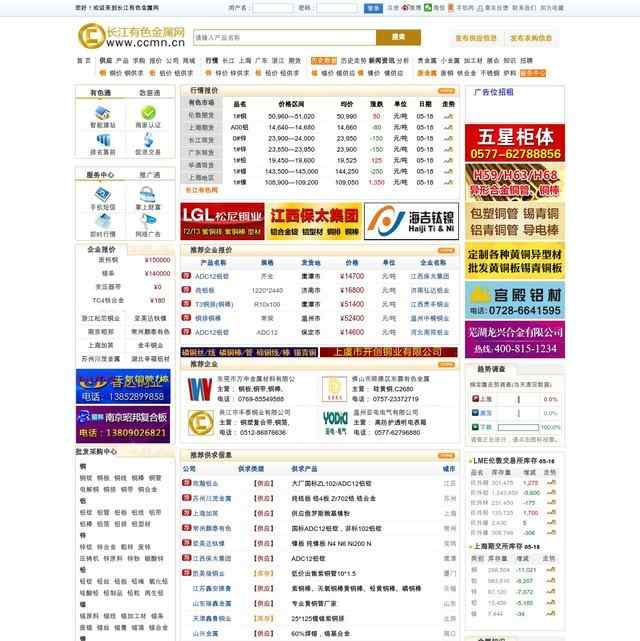
Task: Click the Weibo icon in top bar
Action: (405, 7)
